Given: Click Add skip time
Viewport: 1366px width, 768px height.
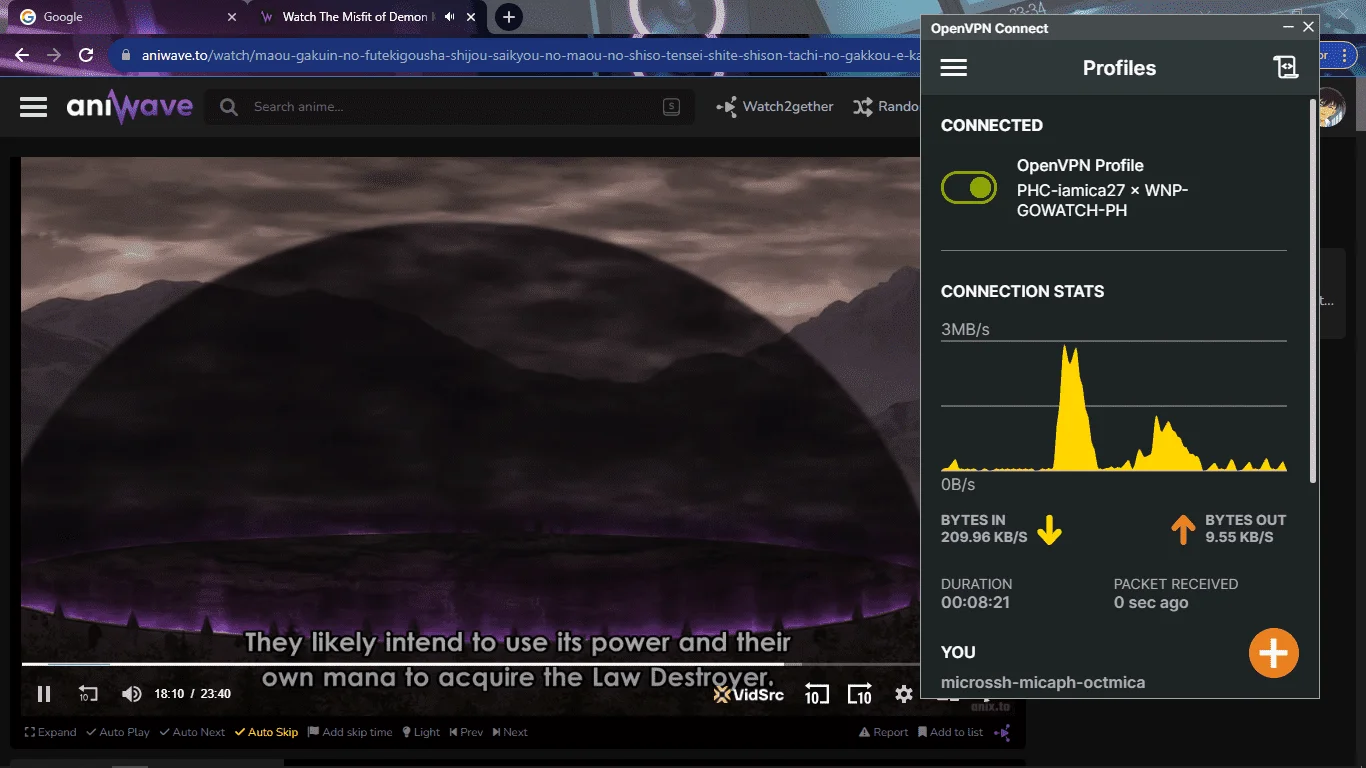Looking at the screenshot, I should [x=350, y=732].
